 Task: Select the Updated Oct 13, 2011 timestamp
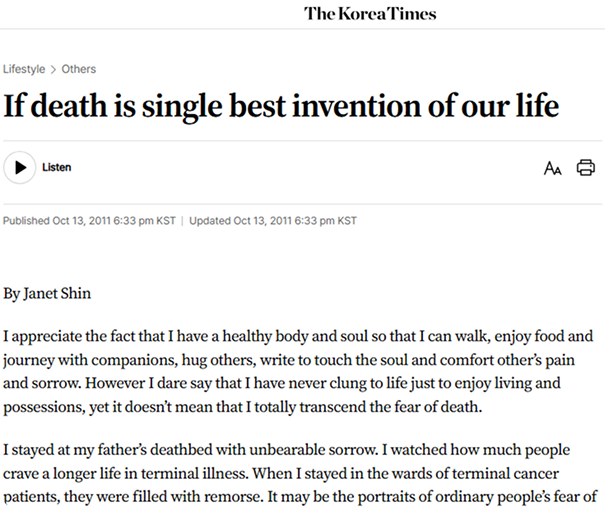click(x=273, y=221)
